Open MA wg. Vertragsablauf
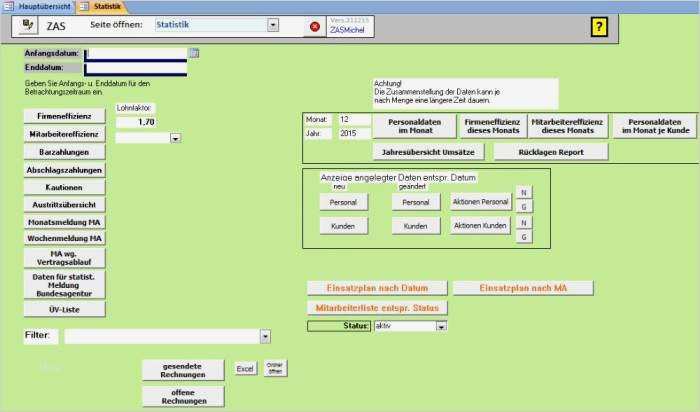Screen dimensions: 700x412 click(65, 258)
